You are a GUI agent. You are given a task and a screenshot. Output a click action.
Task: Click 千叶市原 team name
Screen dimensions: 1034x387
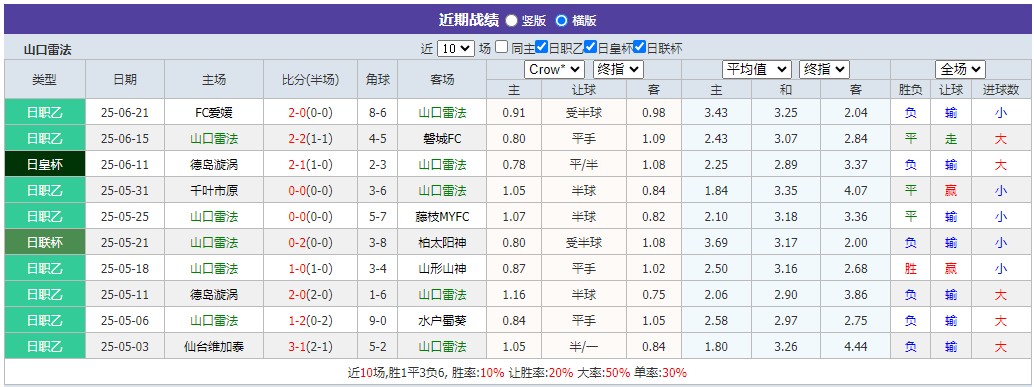pos(214,191)
